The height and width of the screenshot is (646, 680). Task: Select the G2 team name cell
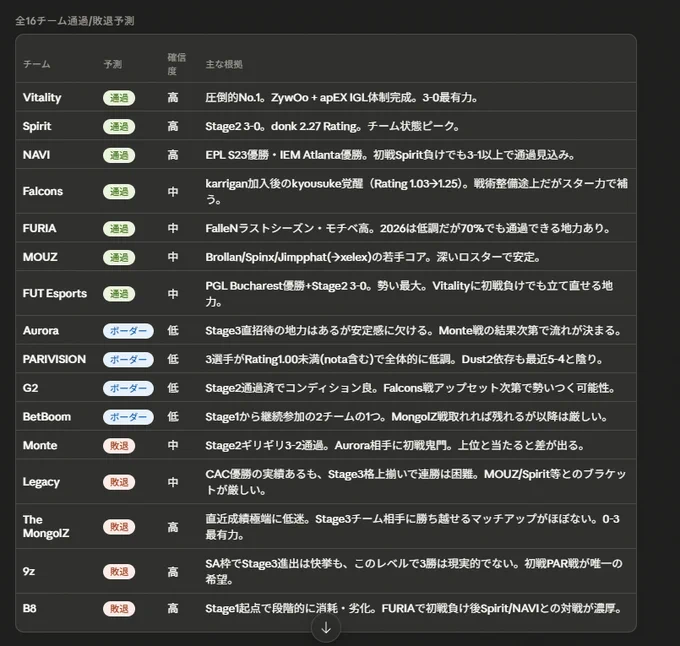[x=30, y=388]
